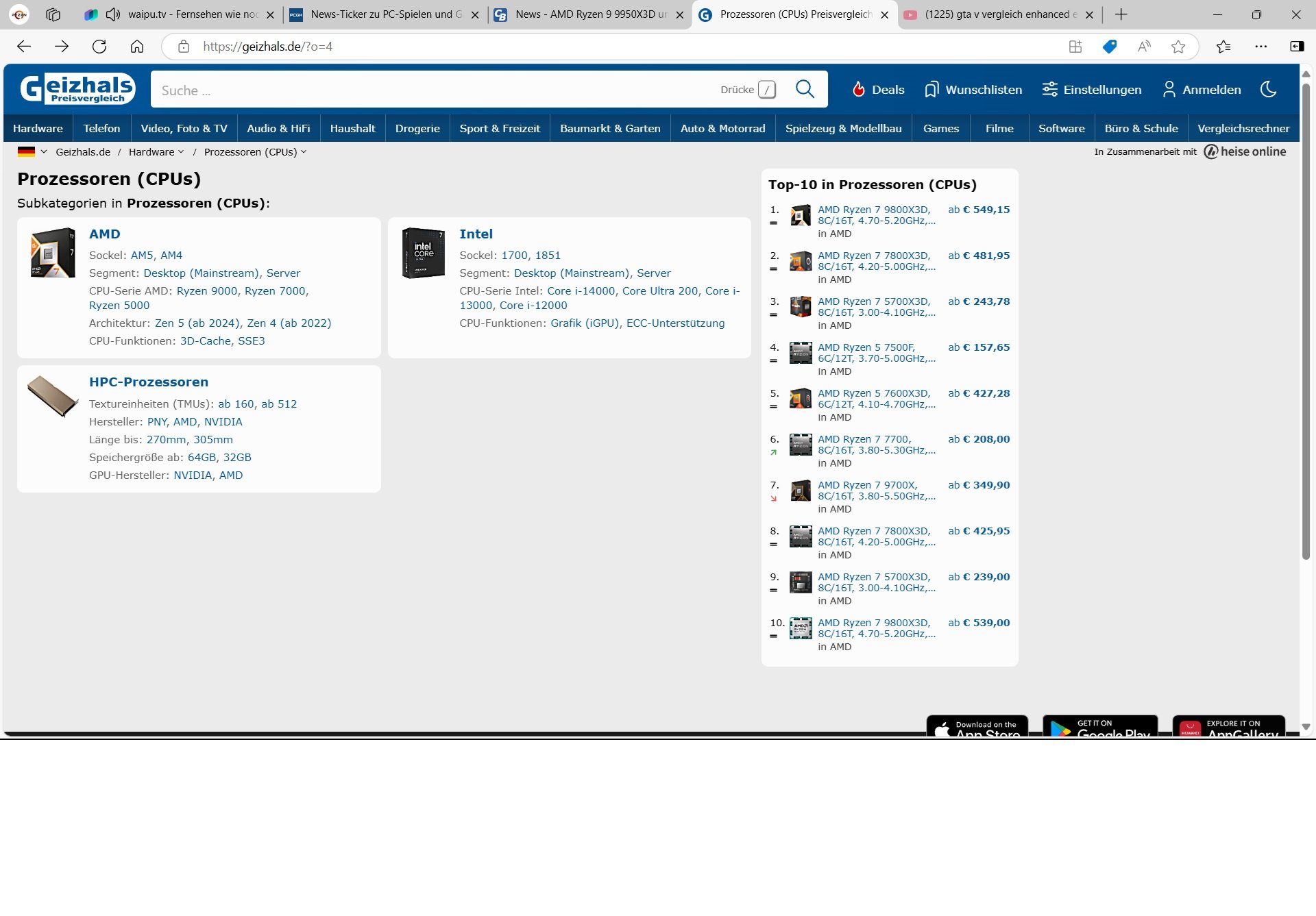1316x916 pixels.
Task: Click browser refresh button
Action: 99,47
